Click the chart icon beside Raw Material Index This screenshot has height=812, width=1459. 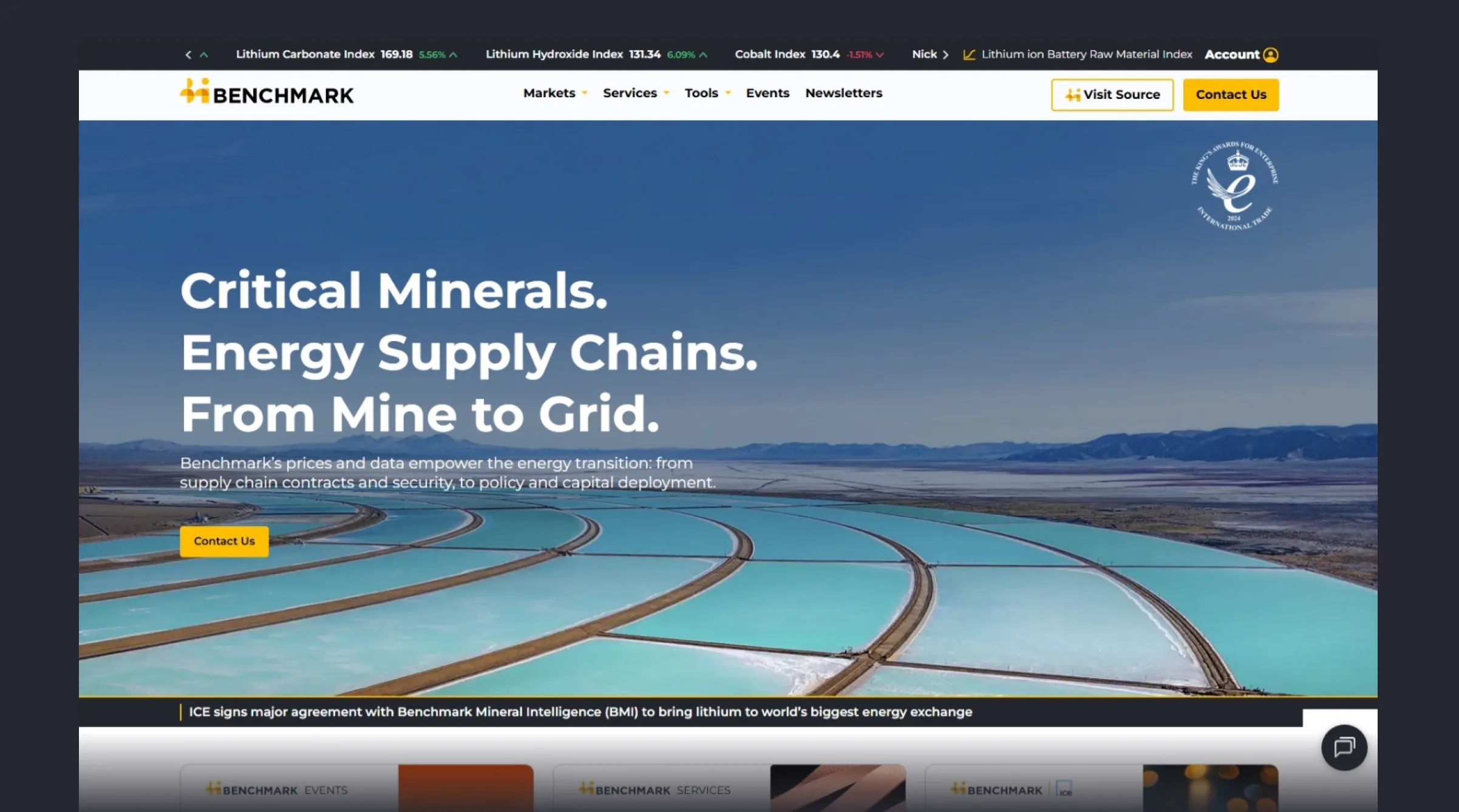(x=969, y=55)
